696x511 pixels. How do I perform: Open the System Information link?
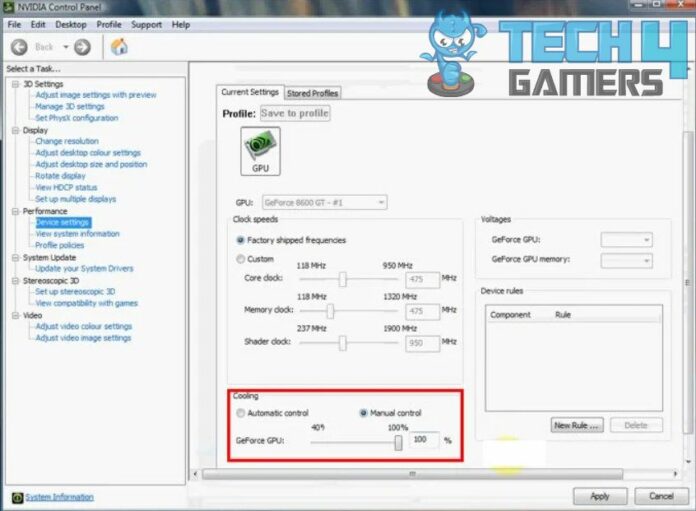coord(59,497)
